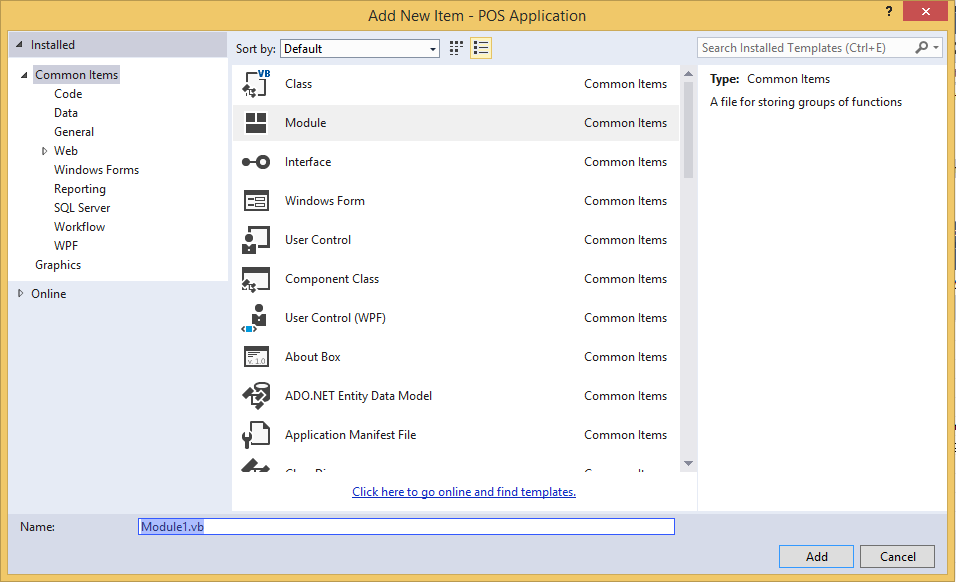Select the Graphics category
The width and height of the screenshot is (956, 582).
point(58,265)
